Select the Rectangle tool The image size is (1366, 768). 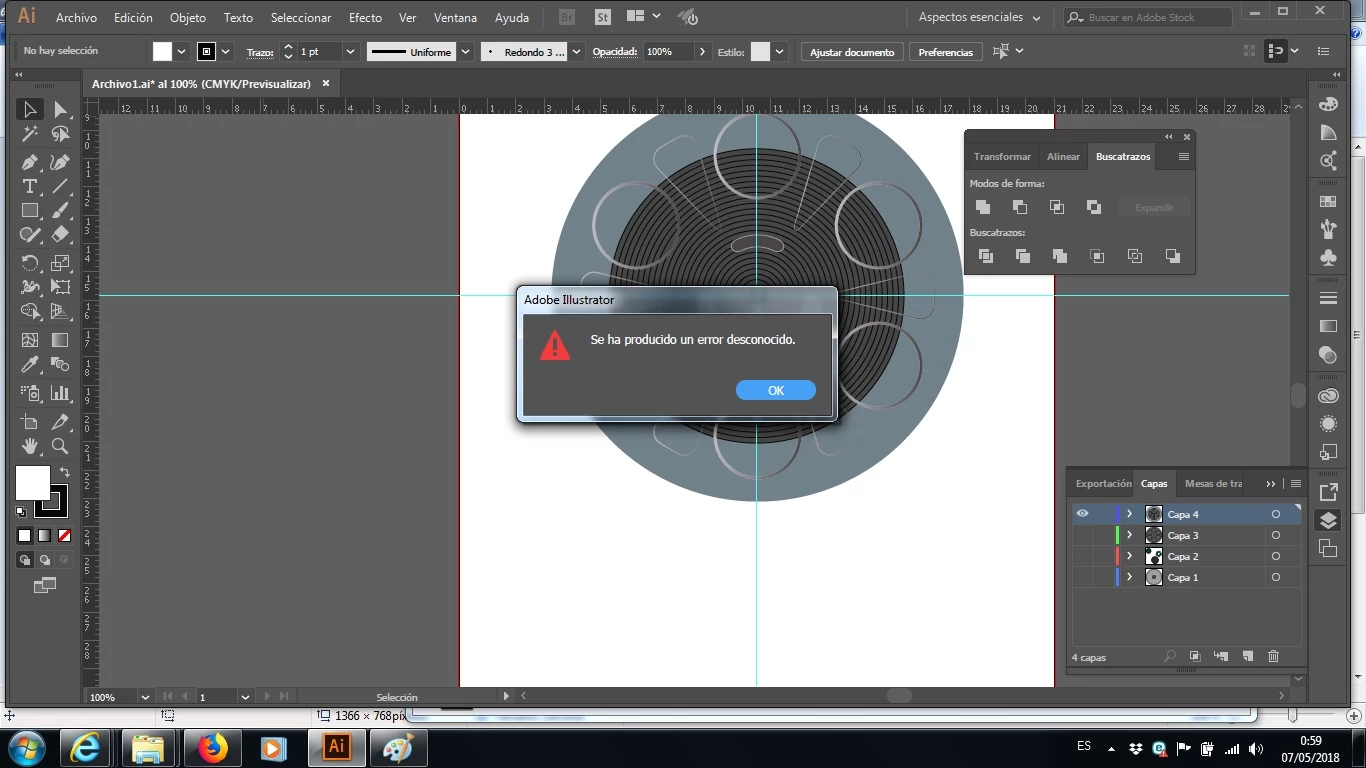coord(30,211)
